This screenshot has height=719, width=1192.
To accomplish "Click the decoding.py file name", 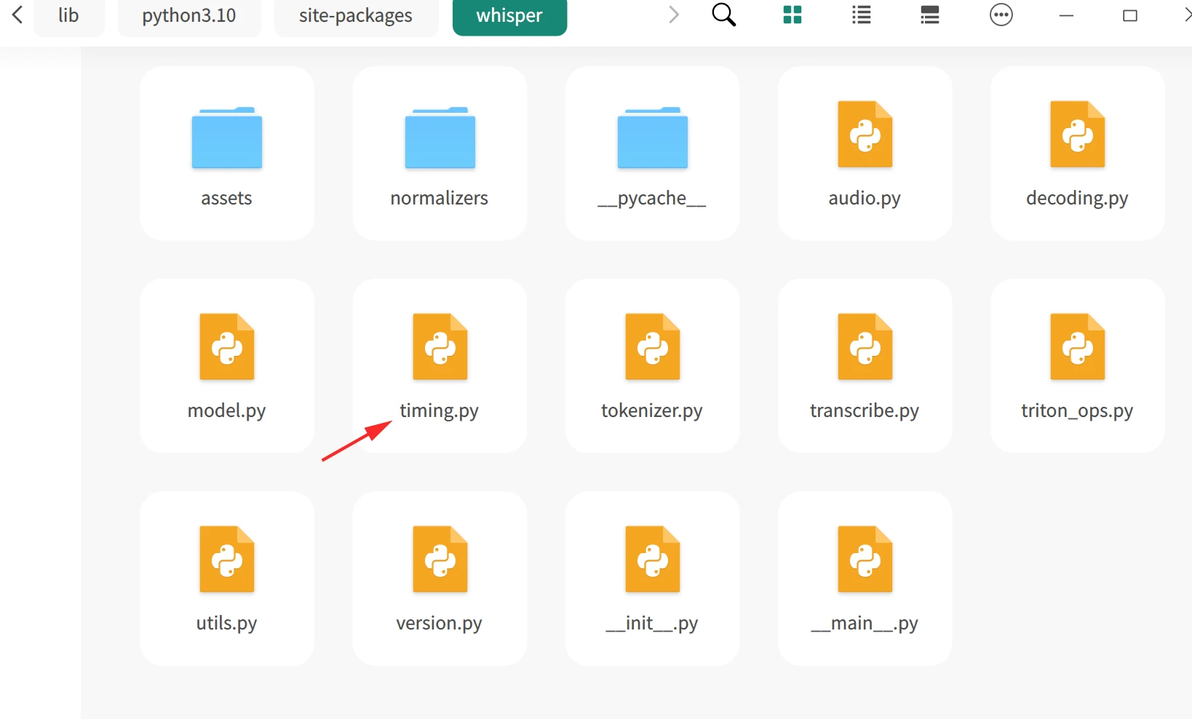I will (1077, 198).
